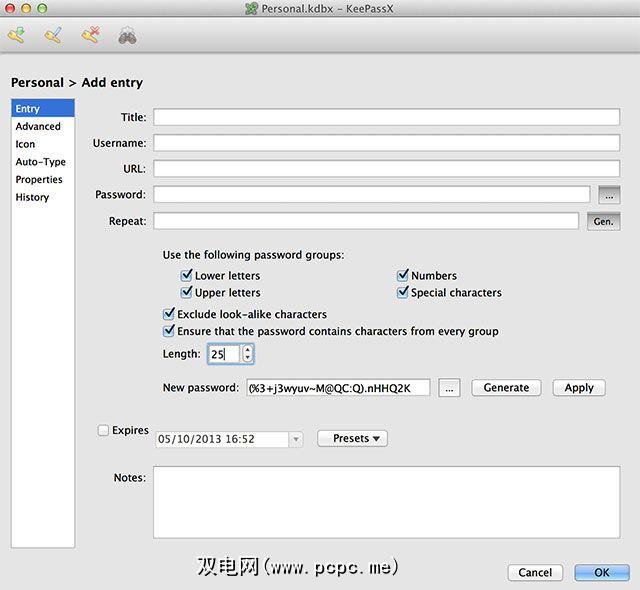The height and width of the screenshot is (590, 640).
Task: Select History in the sidebar
Action: point(32,198)
